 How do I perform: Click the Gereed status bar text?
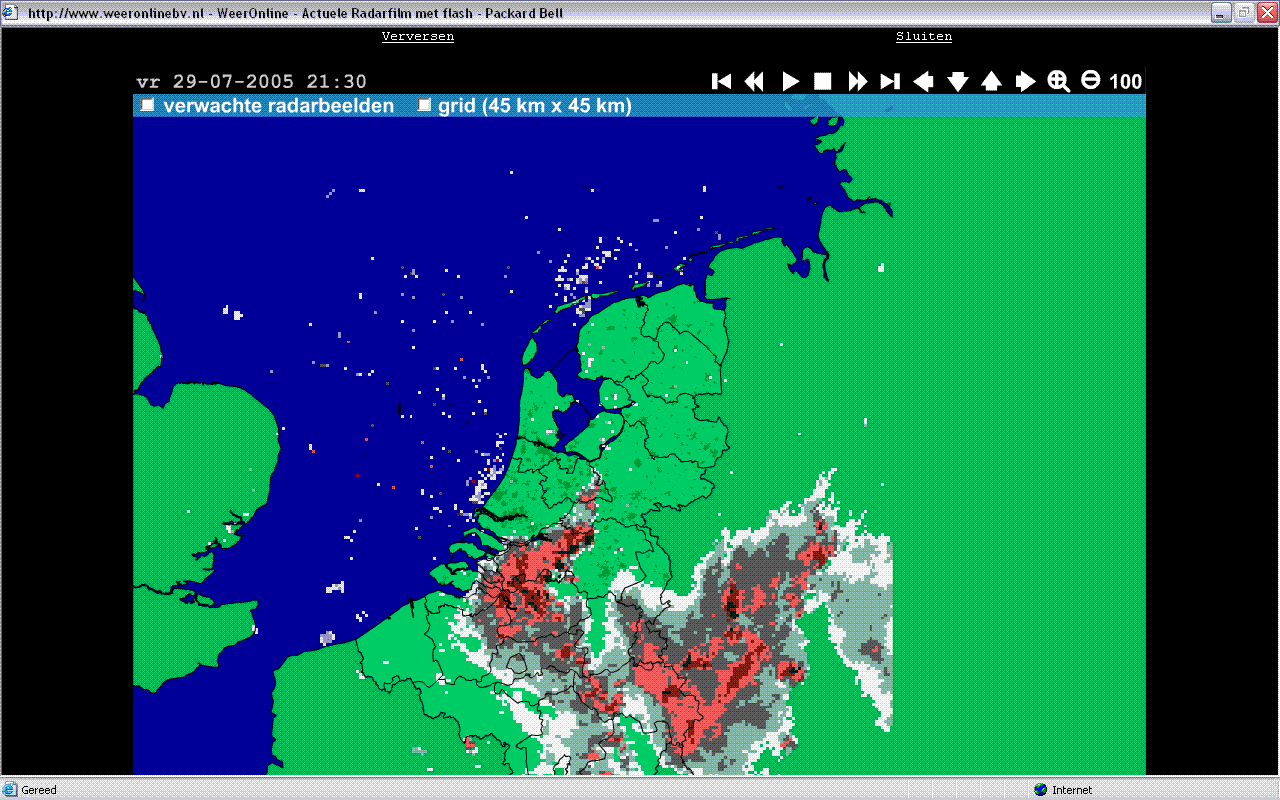click(x=39, y=790)
